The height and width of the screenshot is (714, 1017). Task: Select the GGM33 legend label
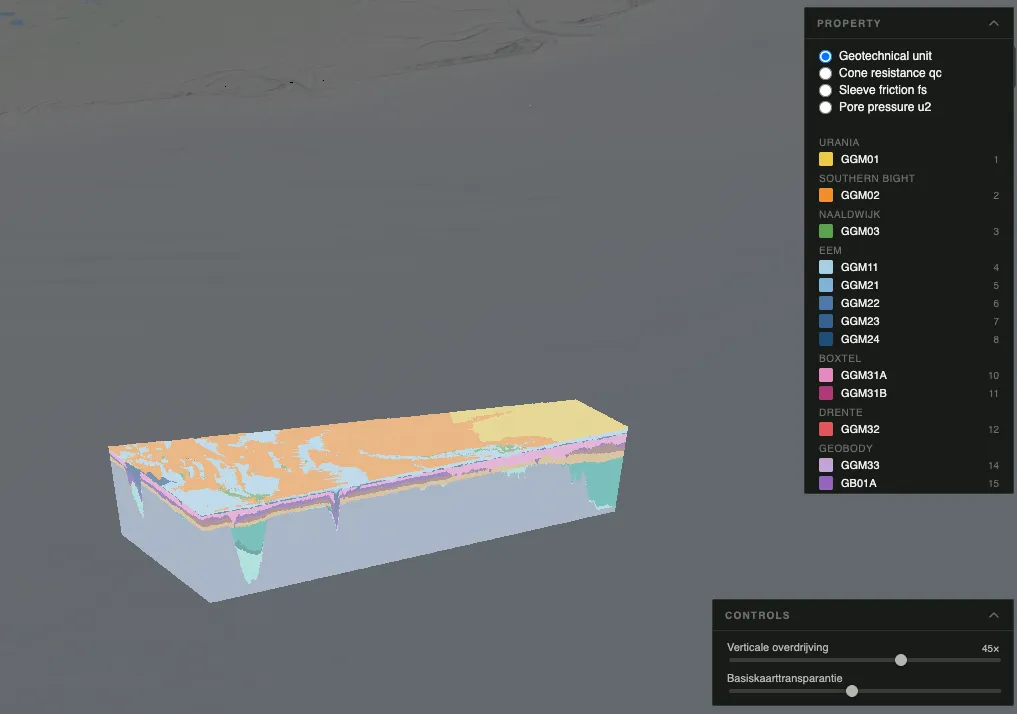click(x=859, y=465)
